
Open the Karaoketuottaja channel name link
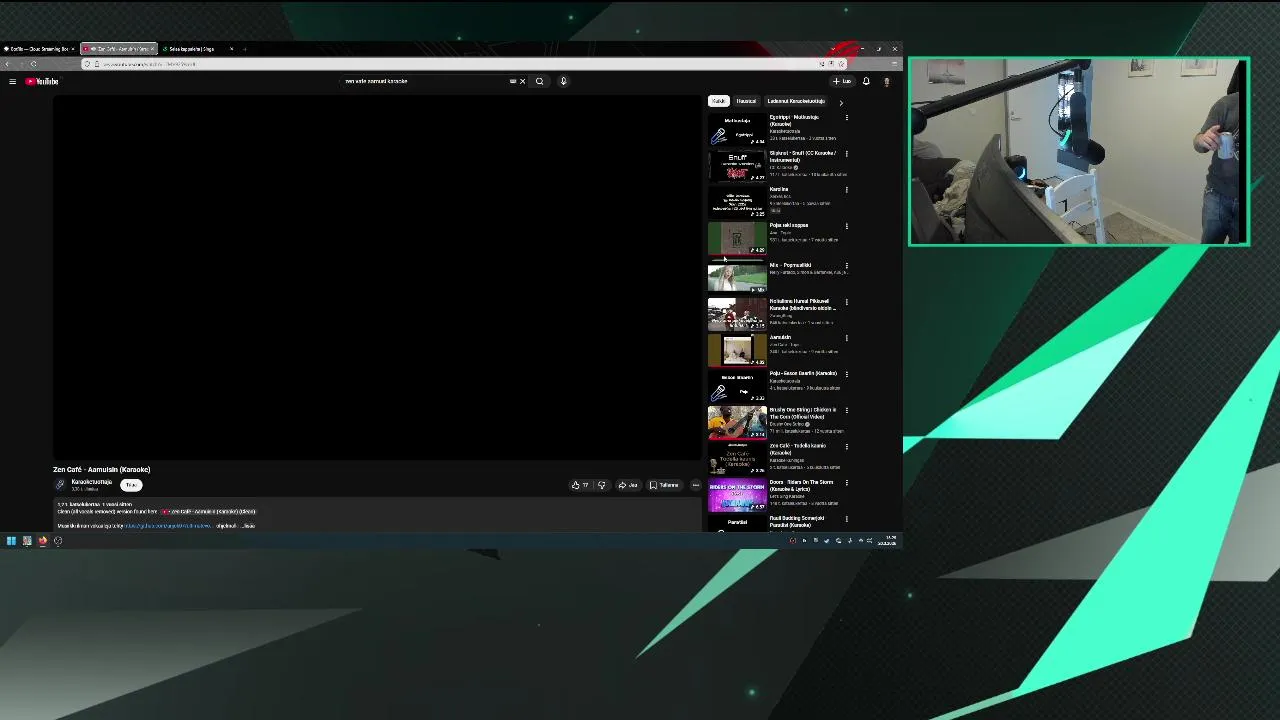(92, 482)
